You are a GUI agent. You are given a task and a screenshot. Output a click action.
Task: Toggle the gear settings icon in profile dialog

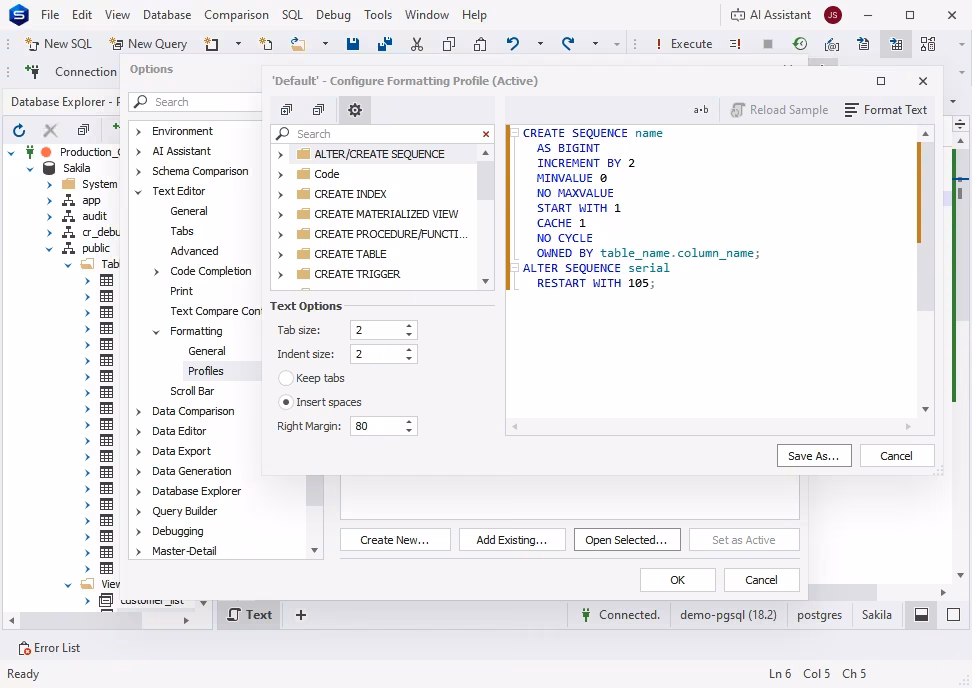click(355, 110)
